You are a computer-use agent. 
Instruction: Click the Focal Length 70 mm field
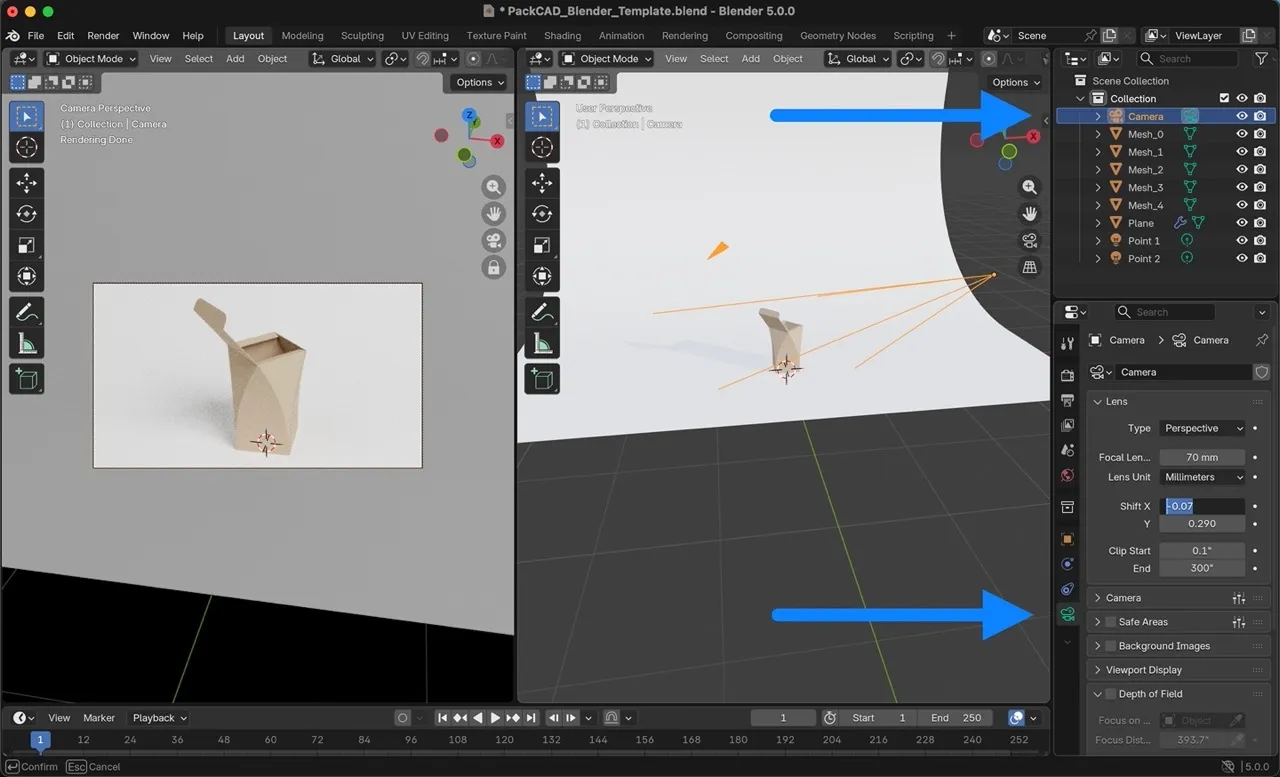(1202, 457)
